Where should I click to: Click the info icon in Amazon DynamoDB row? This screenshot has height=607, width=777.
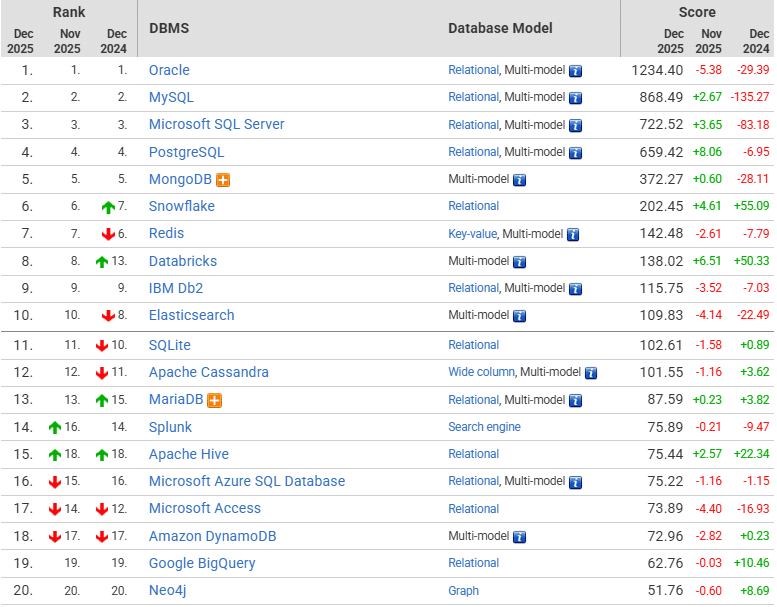coord(519,537)
